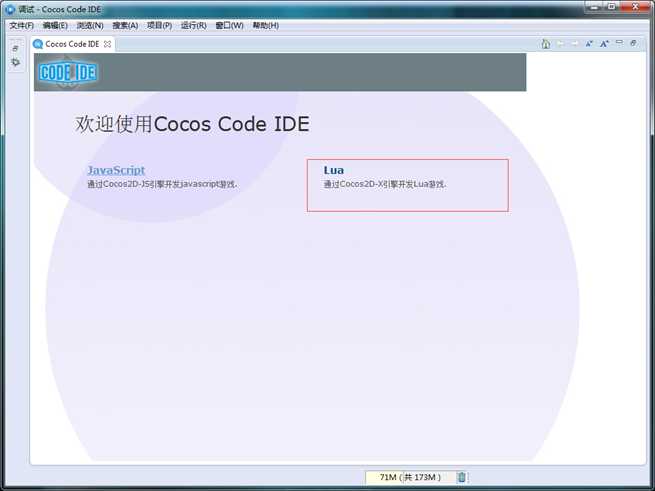This screenshot has width=655, height=491.
Task: Open the 文件(F) menu
Action: [x=21, y=25]
